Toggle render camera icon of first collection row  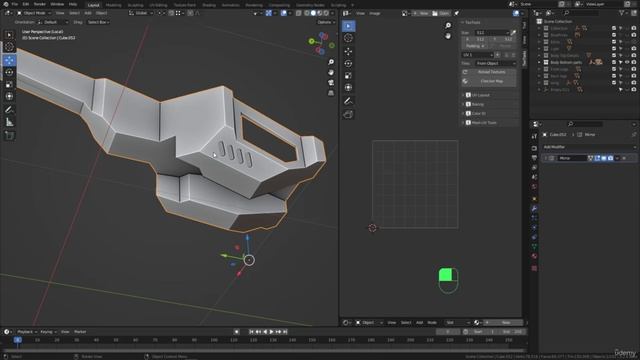tap(634, 28)
